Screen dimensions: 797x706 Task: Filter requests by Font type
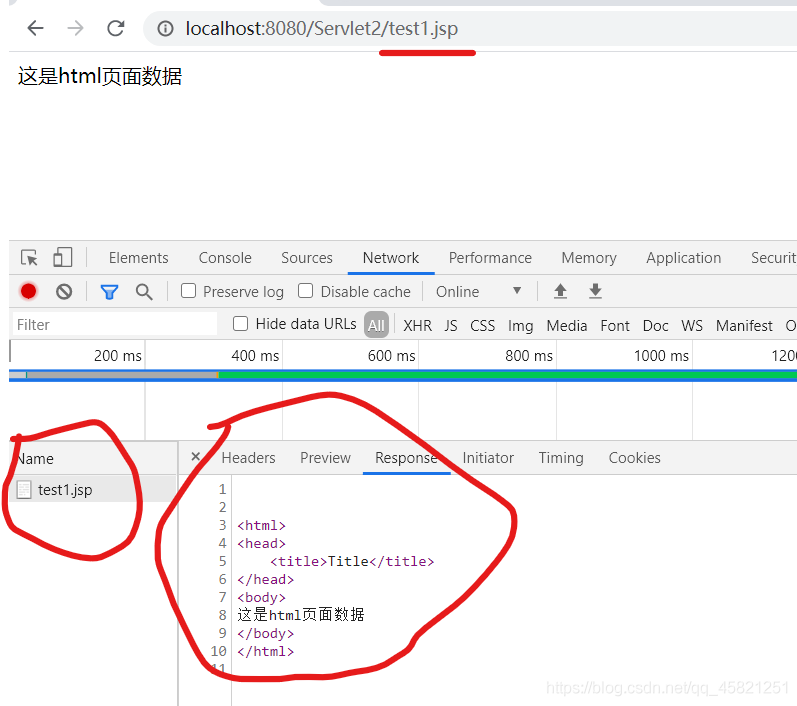[615, 325]
